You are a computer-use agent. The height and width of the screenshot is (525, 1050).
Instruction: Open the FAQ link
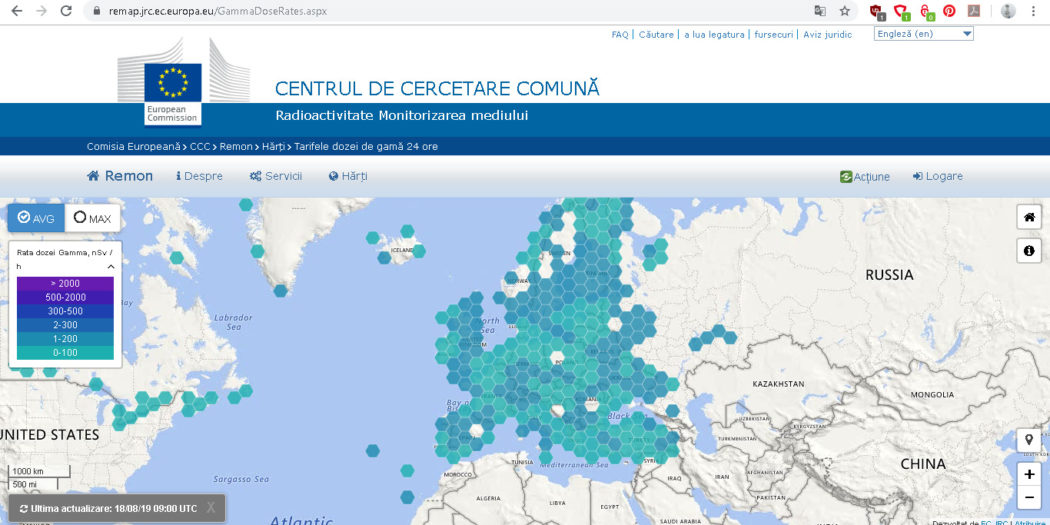point(620,34)
